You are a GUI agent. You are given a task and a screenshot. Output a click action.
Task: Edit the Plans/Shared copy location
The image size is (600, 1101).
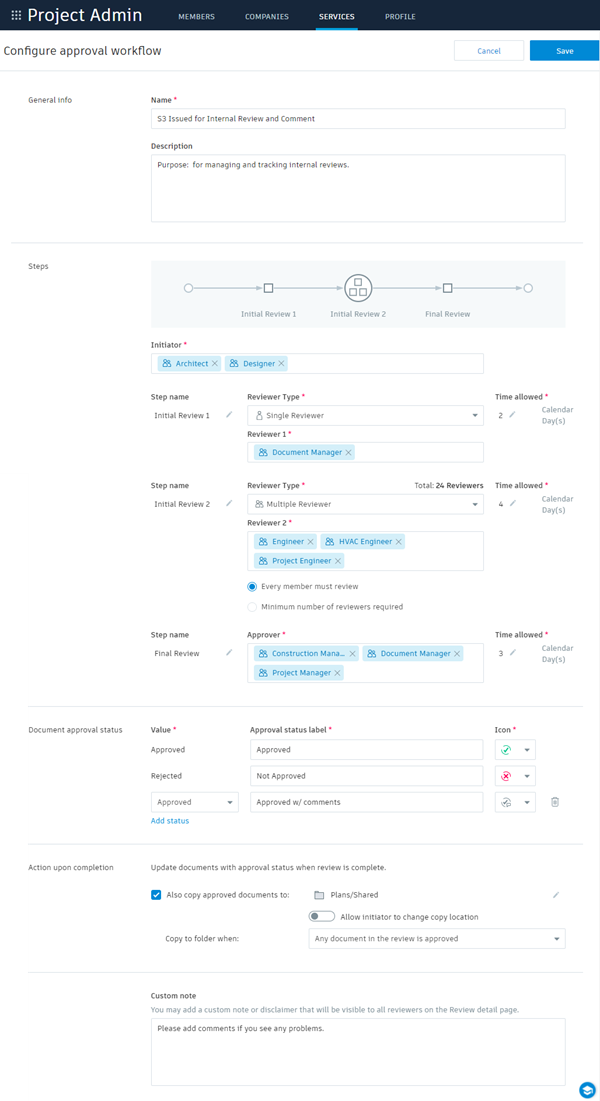pyautogui.click(x=557, y=895)
